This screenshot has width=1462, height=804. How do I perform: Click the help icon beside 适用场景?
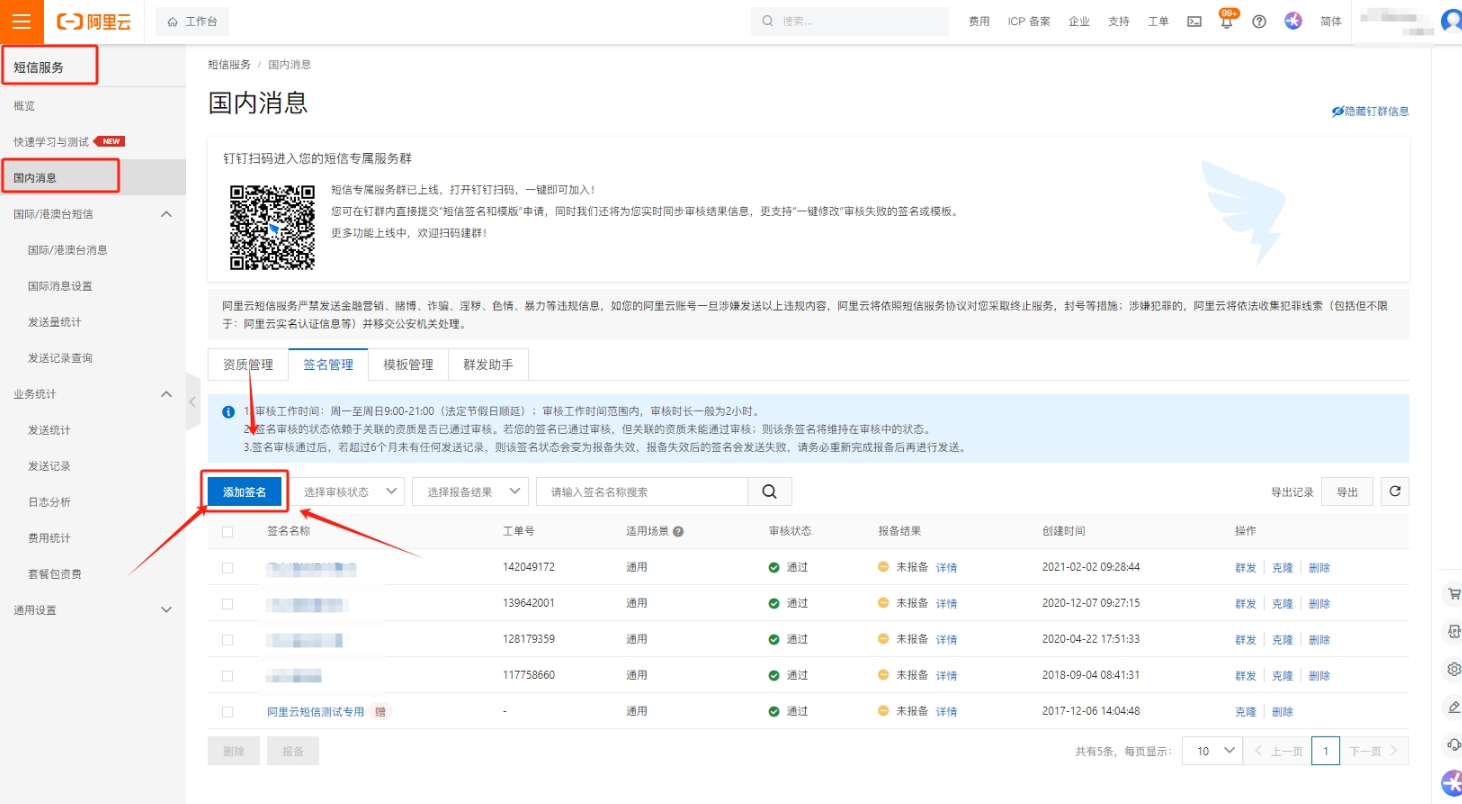[678, 531]
